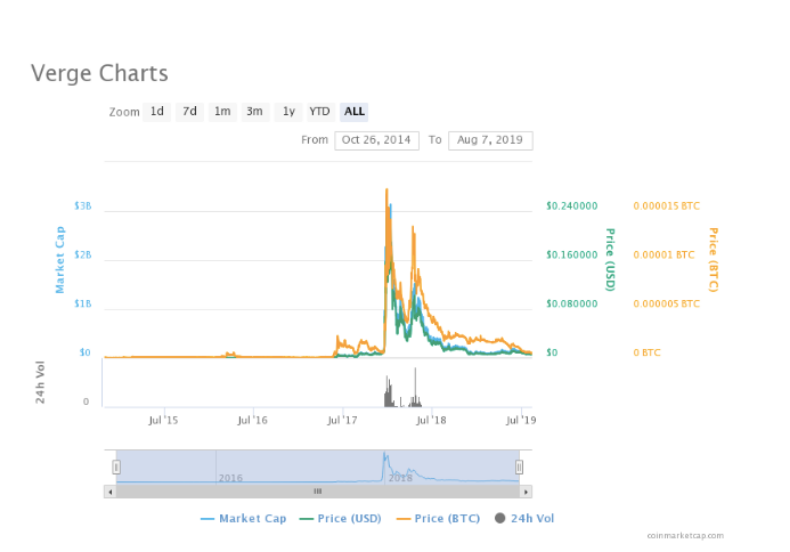Click the vertical 24h Vol axis title
This screenshot has height=552, width=790.
coord(40,382)
